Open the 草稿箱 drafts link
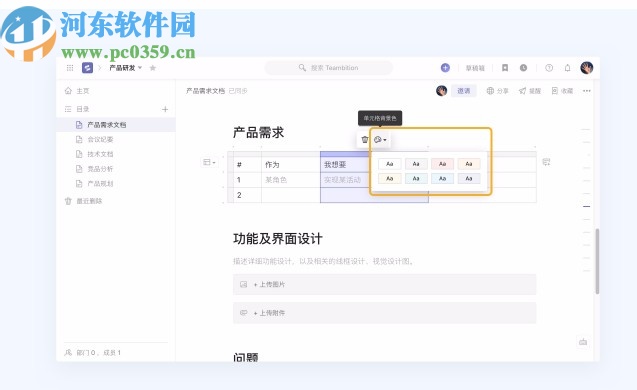Screen dimensions: 637x390 coord(475,68)
